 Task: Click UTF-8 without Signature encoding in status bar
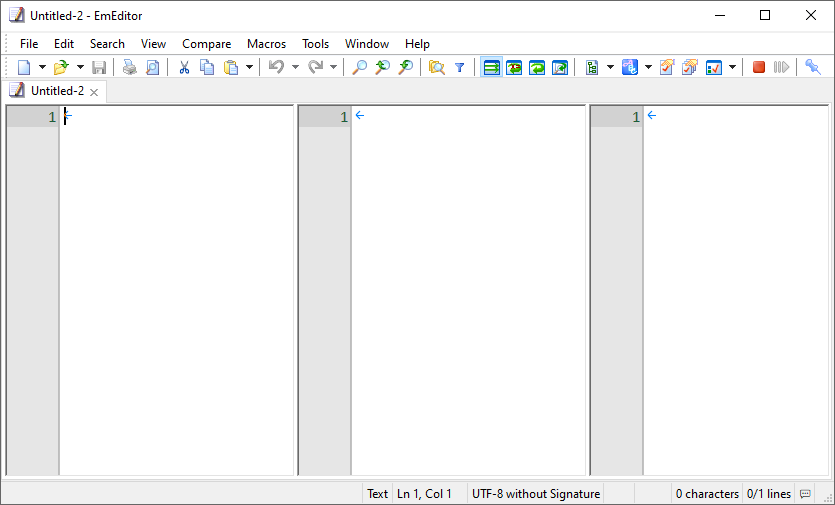536,494
